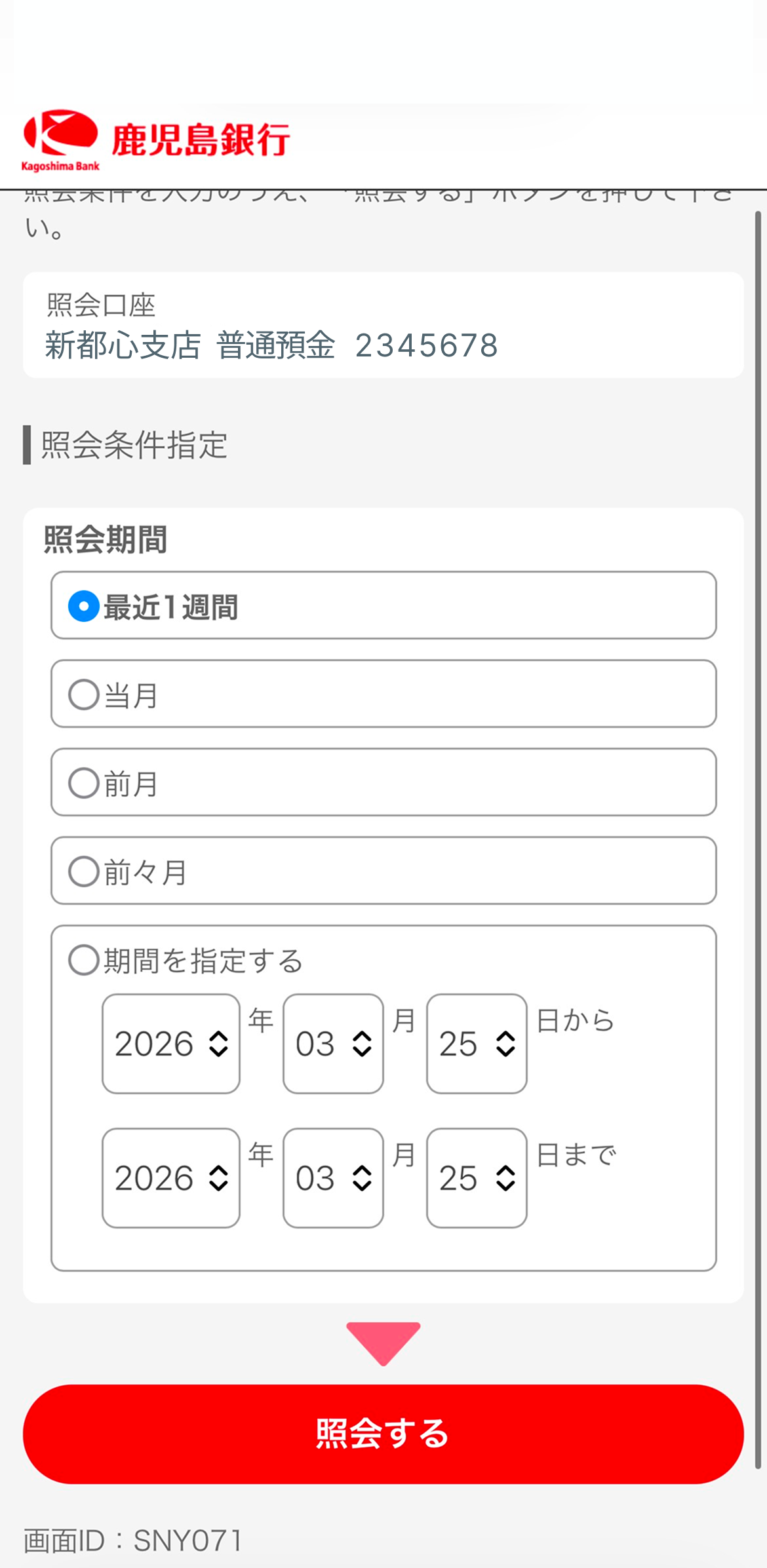Open the end day 25 dropdown
The height and width of the screenshot is (1568, 767).
click(x=477, y=1178)
